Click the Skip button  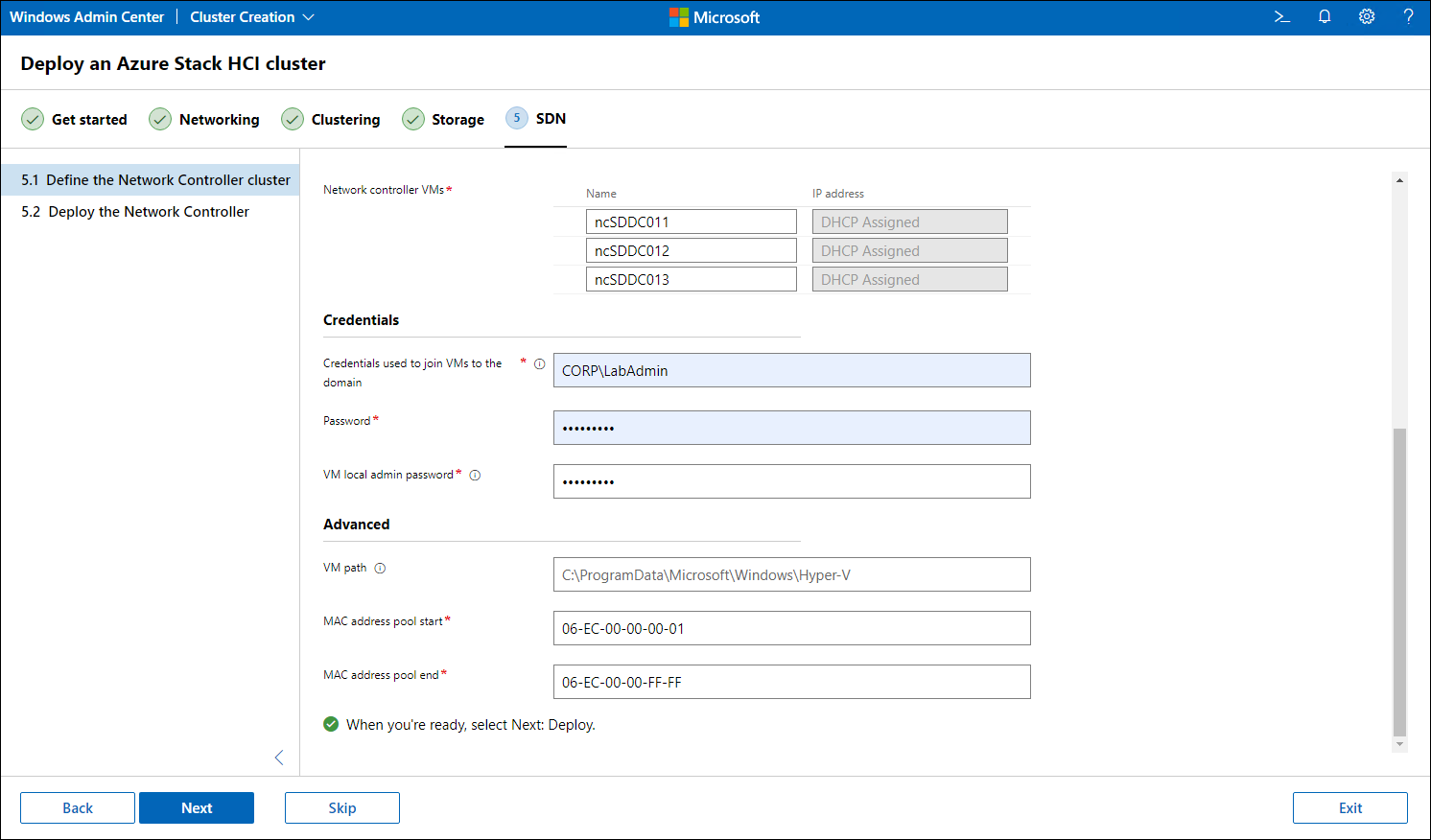[x=342, y=807]
